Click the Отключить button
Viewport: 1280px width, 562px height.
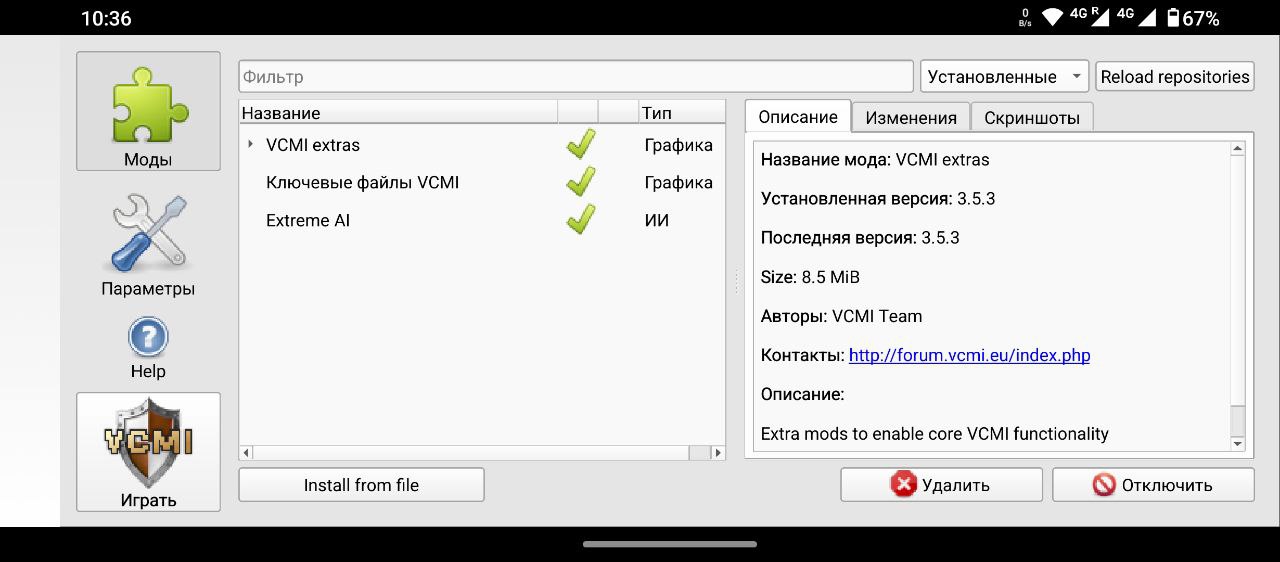click(1153, 485)
